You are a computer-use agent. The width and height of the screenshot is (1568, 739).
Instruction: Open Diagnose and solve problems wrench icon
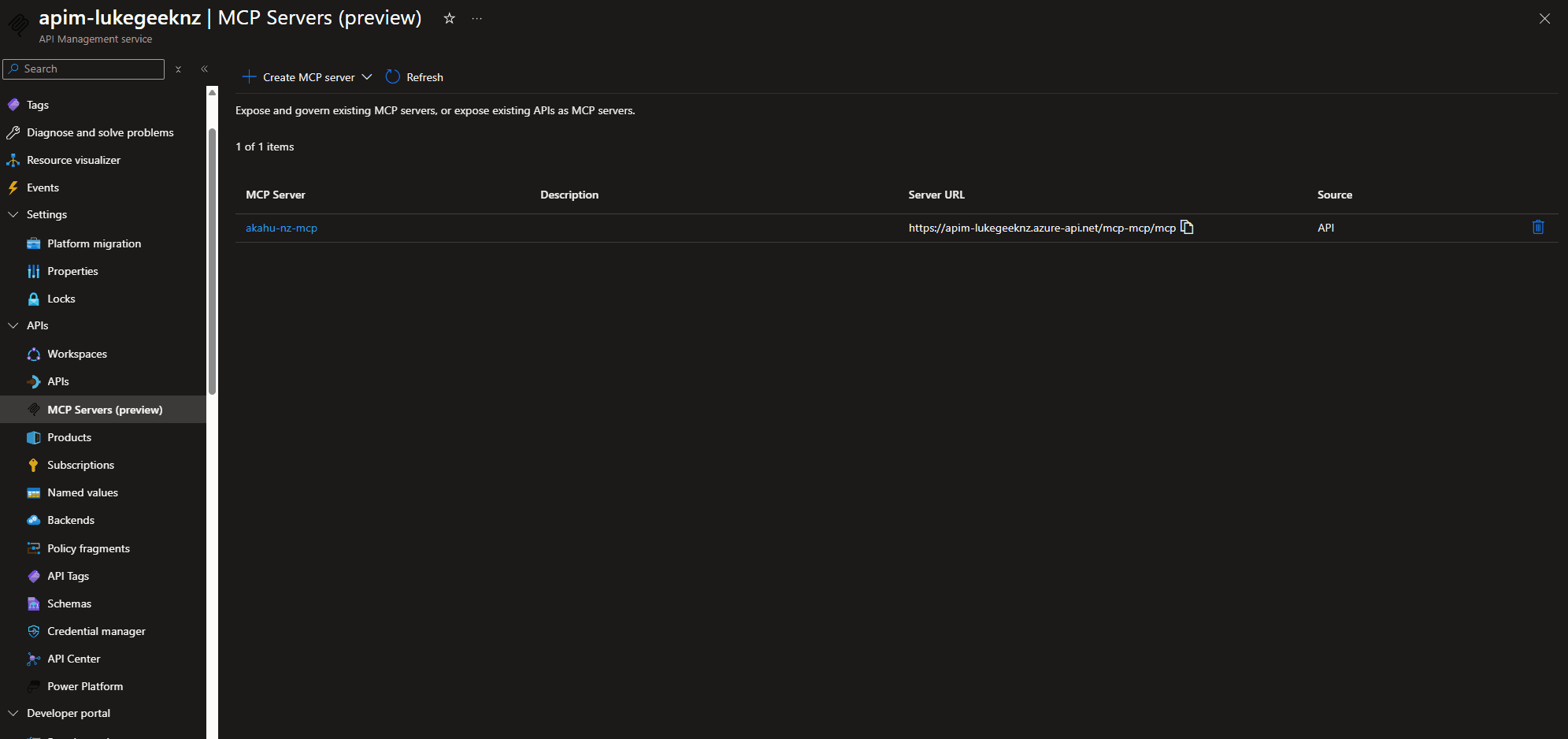coord(13,132)
